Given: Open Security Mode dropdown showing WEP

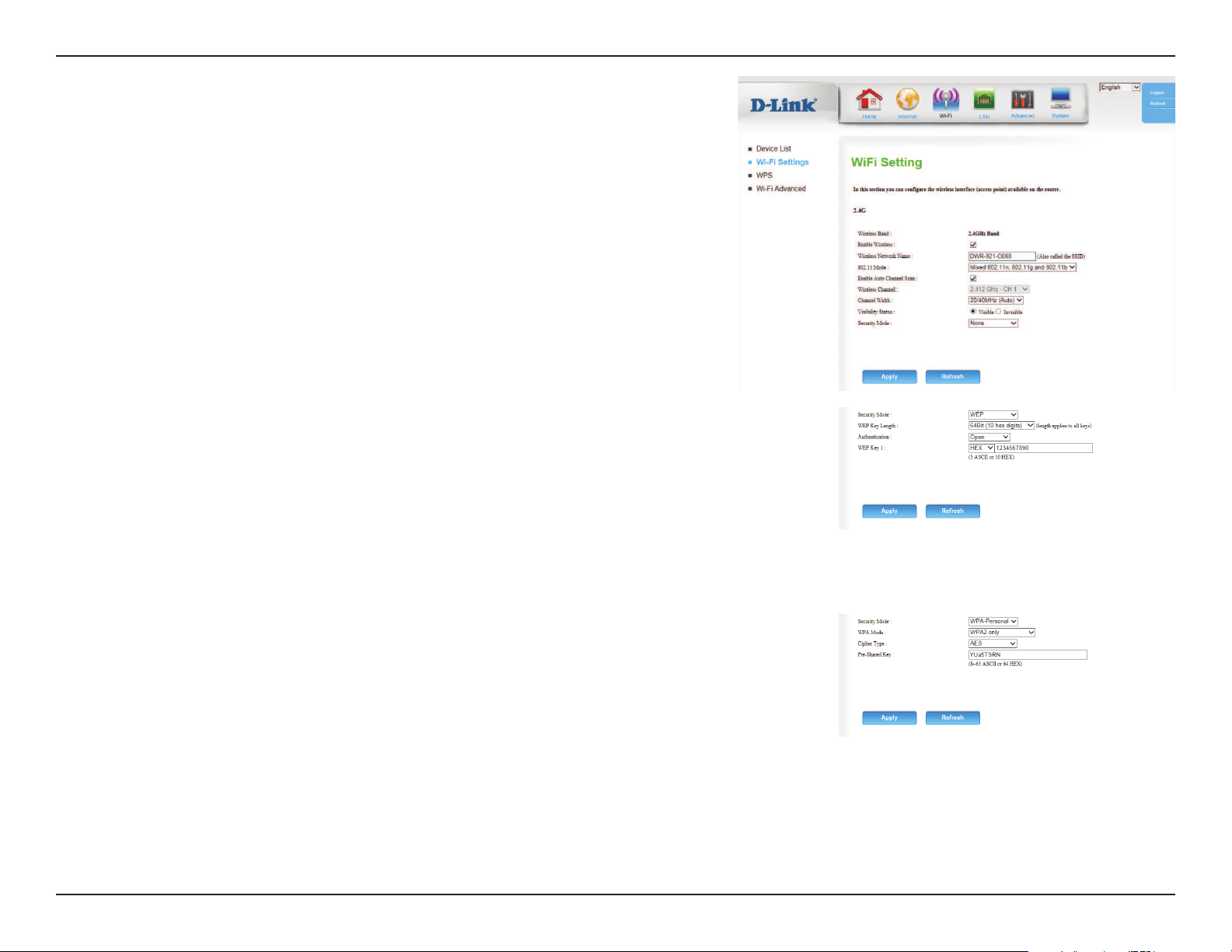Looking at the screenshot, I should pos(993,414).
